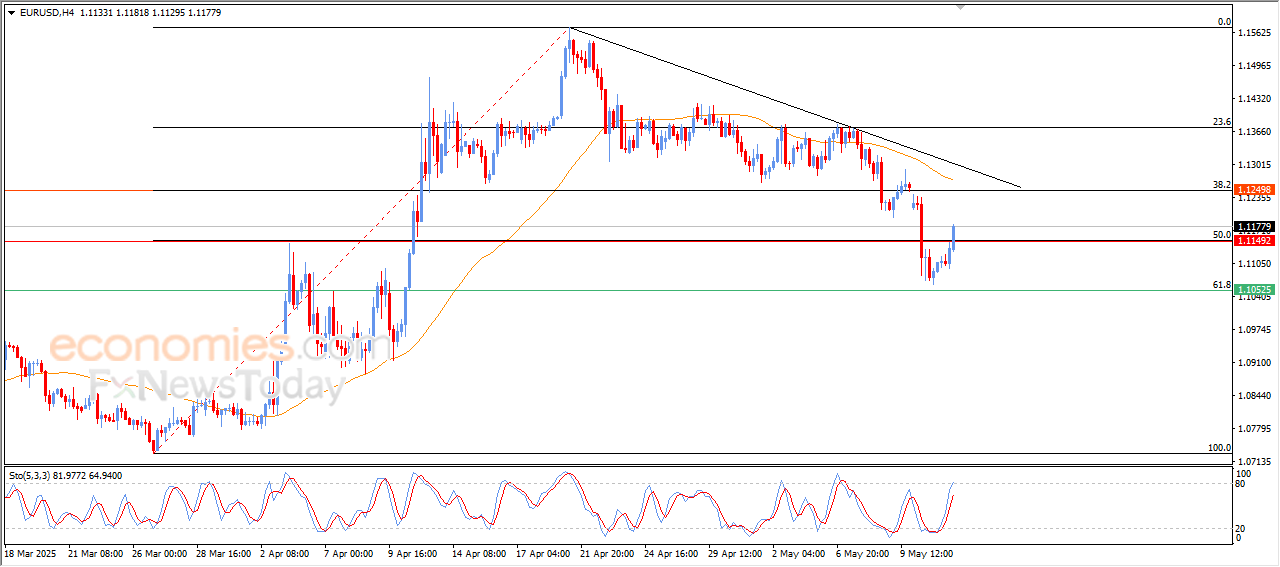Select the descending black trendline
1280x567 pixels.
[795, 107]
